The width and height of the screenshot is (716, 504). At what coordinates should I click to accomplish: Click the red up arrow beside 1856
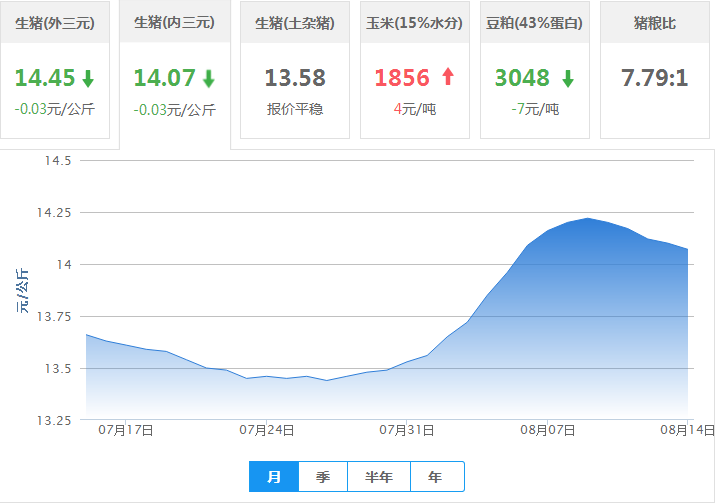point(447,77)
